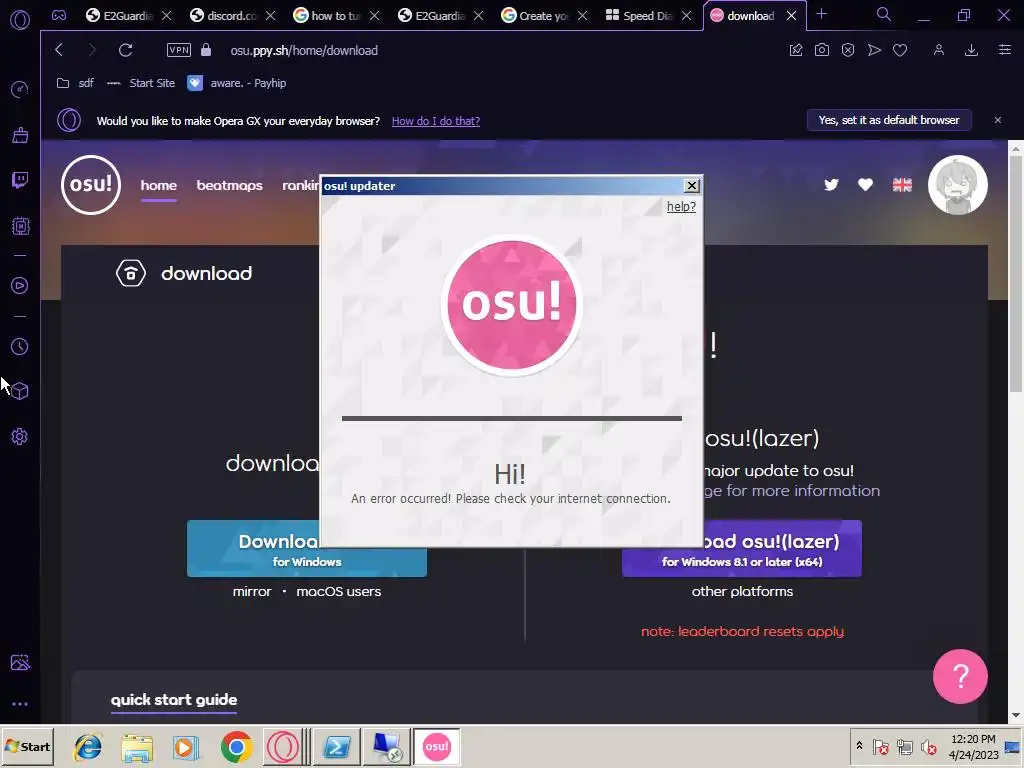The height and width of the screenshot is (768, 1024).
Task: Open GX Control speedometer icon in sidebar
Action: [x=20, y=89]
